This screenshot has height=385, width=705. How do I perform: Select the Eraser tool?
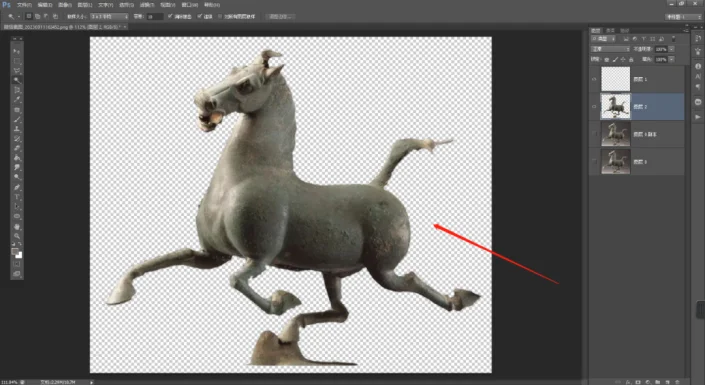[17, 148]
